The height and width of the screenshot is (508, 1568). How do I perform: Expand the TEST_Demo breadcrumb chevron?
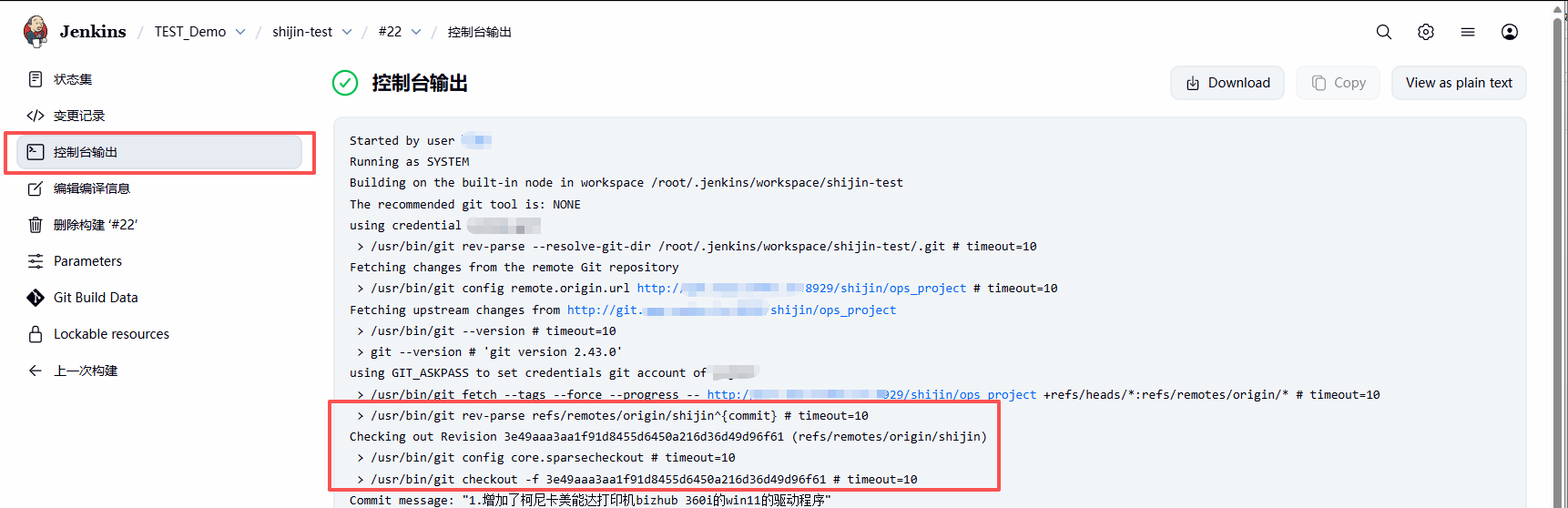(x=240, y=32)
